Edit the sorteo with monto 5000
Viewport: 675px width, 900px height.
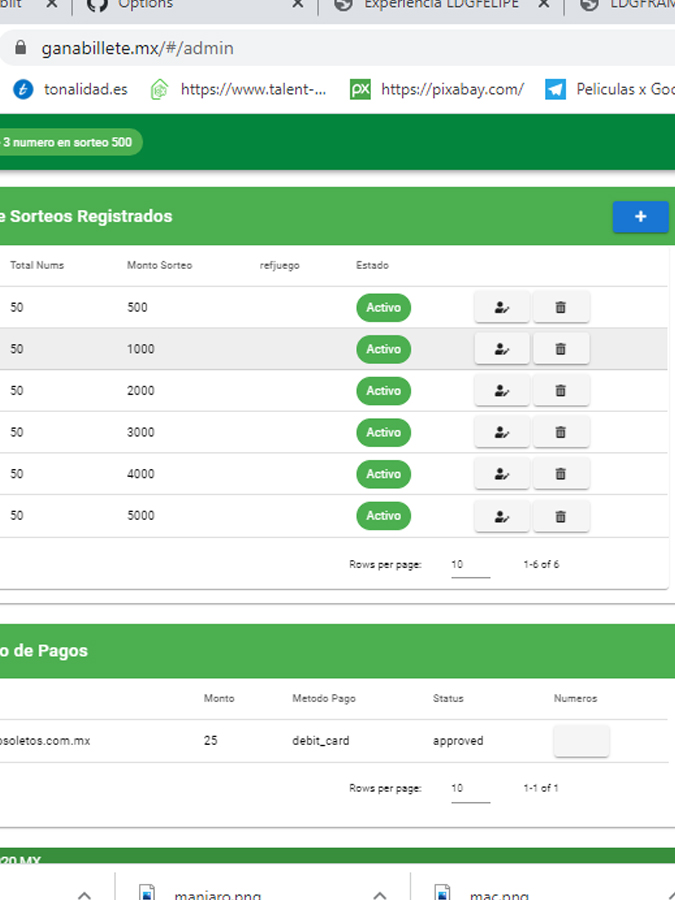pos(501,516)
